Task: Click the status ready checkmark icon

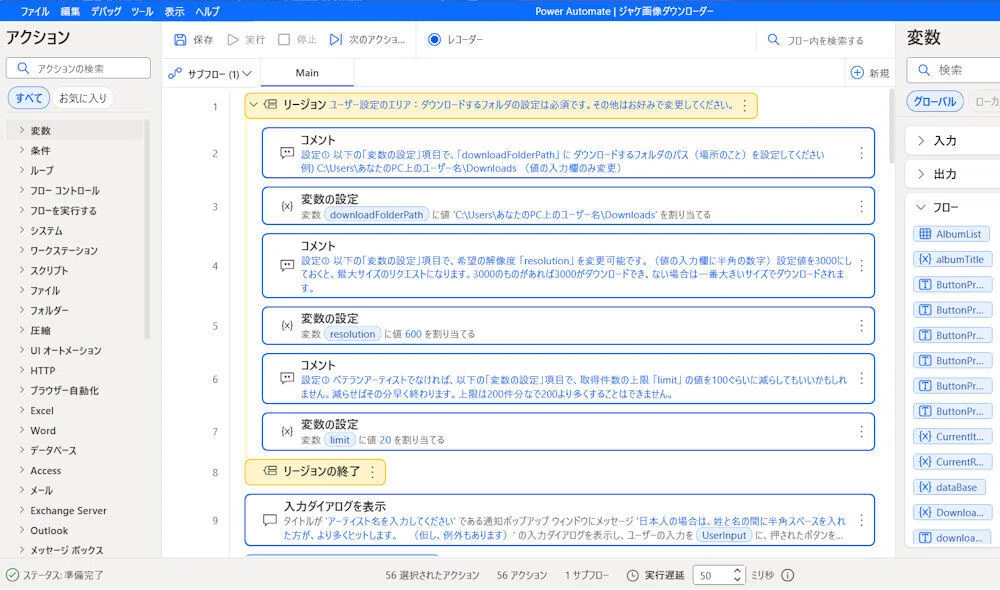Action: 12,575
